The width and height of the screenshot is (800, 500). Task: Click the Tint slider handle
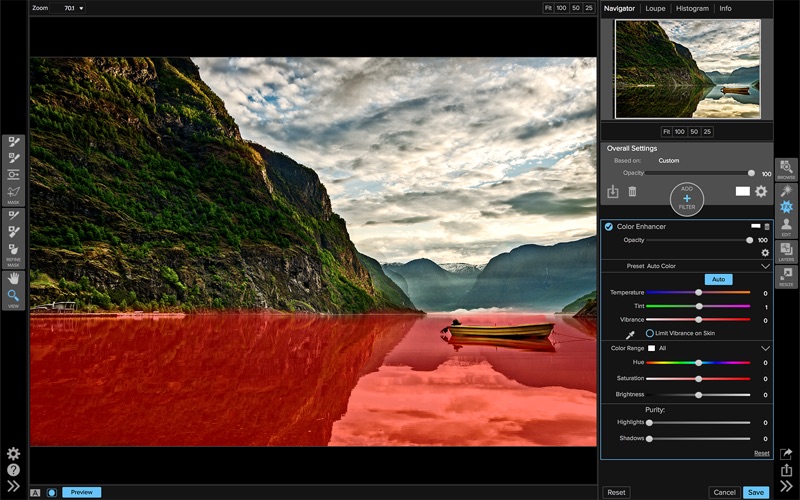coord(699,306)
